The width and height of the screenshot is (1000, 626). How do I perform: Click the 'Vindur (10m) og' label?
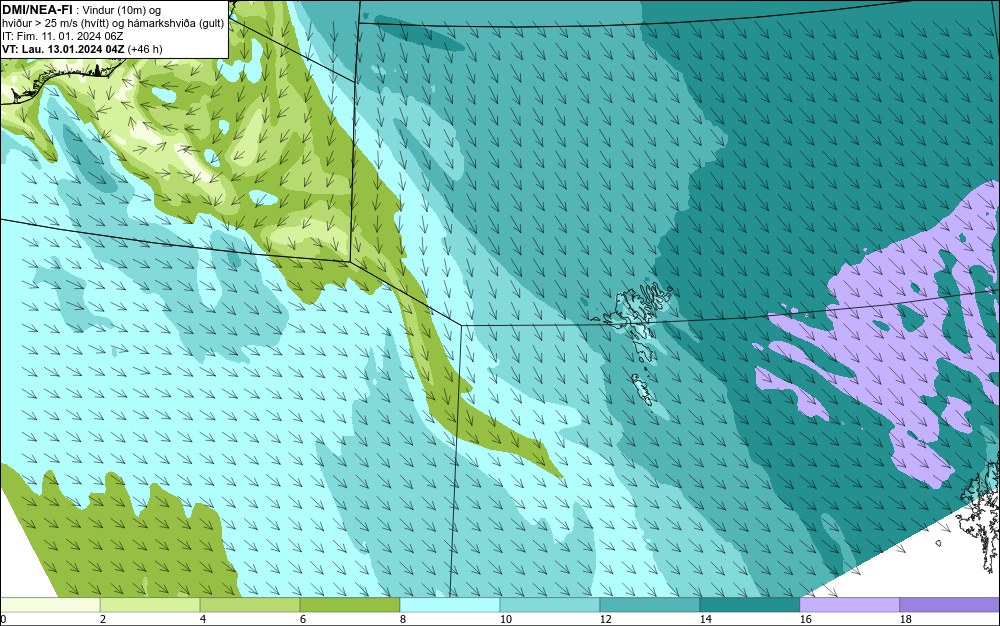pyautogui.click(x=122, y=10)
